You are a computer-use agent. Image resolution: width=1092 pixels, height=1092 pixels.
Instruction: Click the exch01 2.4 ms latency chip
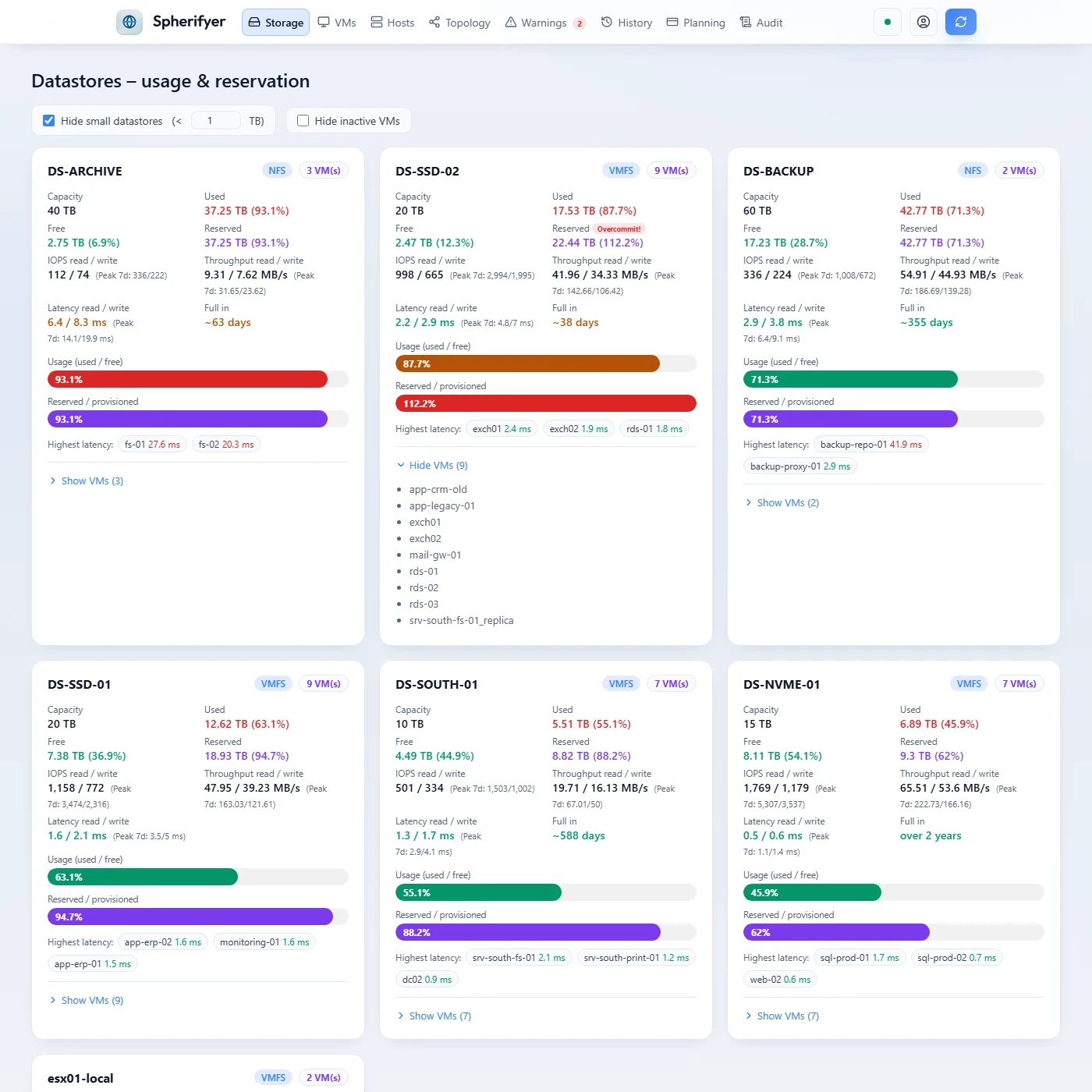502,429
